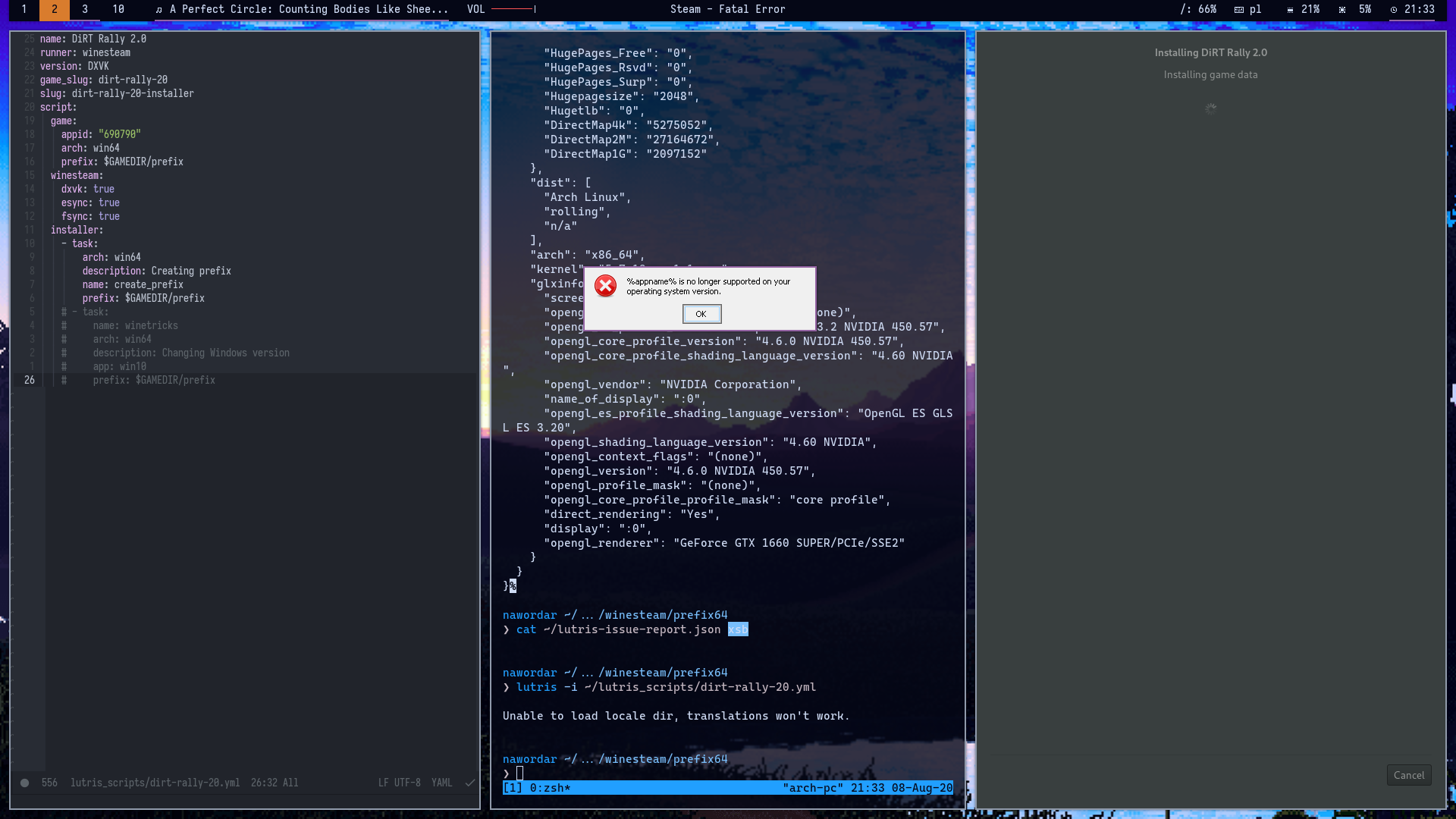Cancel the DiRT Rally 2.0 installation
1456x819 pixels.
(1408, 775)
